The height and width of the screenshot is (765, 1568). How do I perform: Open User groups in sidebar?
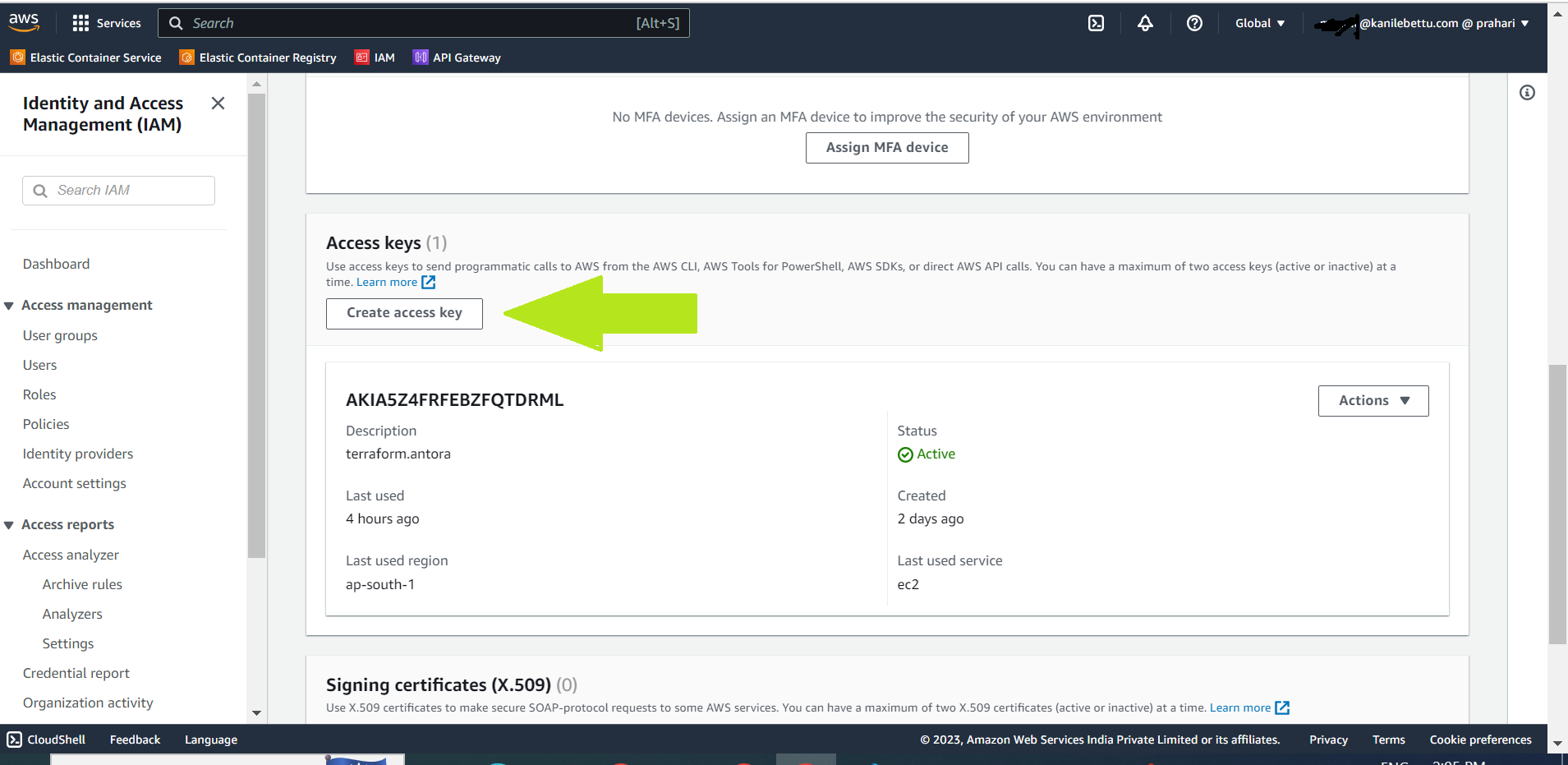[60, 335]
